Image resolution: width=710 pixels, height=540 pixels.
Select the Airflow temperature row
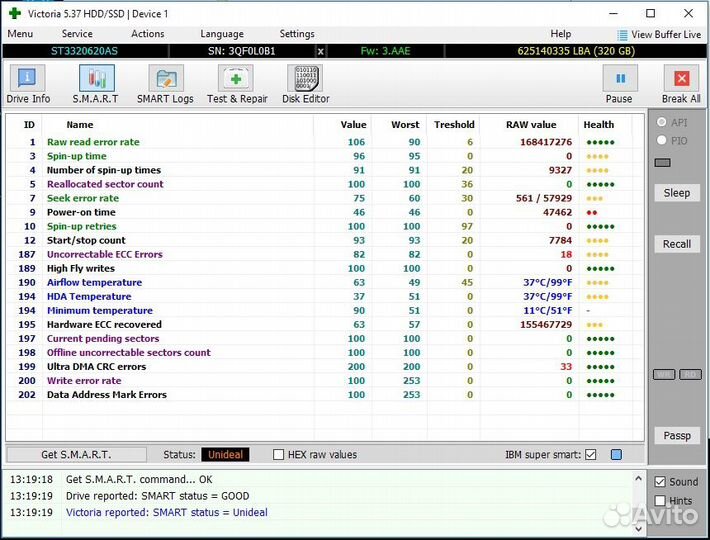(x=324, y=282)
